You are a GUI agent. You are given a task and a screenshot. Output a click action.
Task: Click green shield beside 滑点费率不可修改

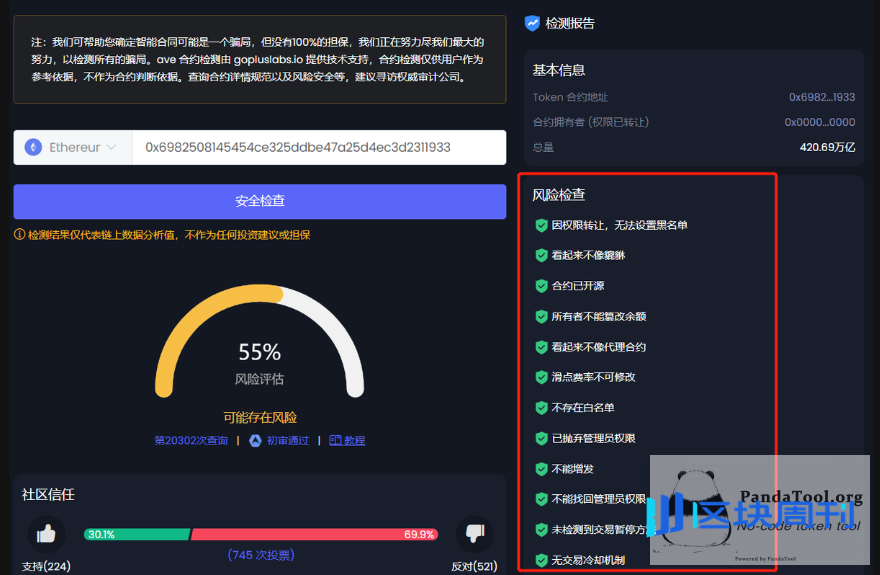(541, 377)
